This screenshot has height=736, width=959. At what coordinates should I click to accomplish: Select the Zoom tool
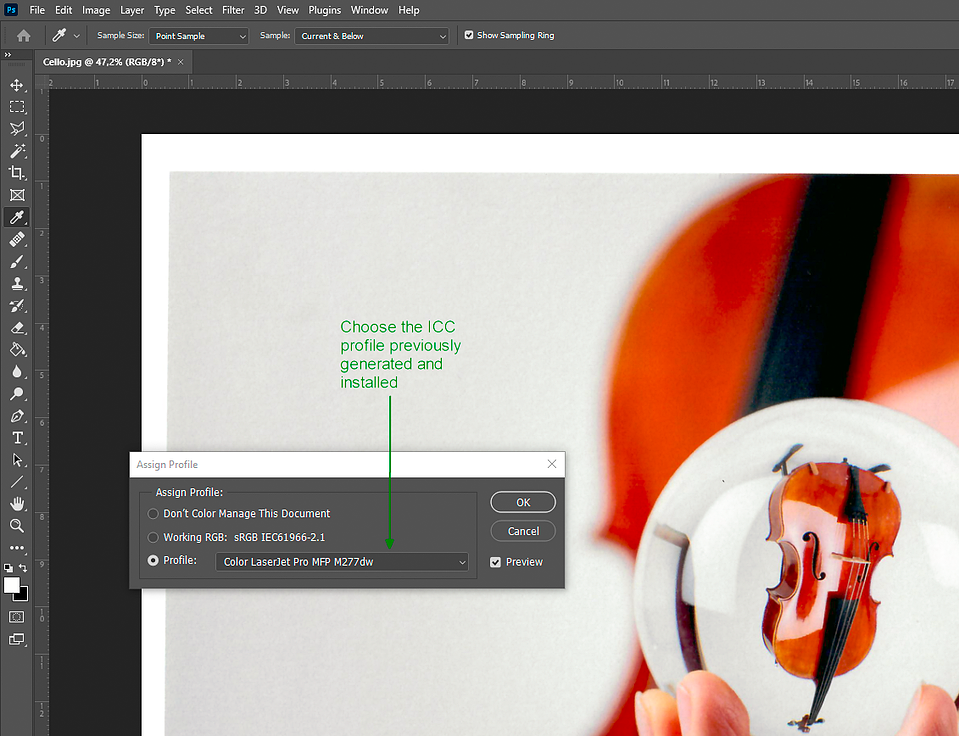tap(17, 526)
